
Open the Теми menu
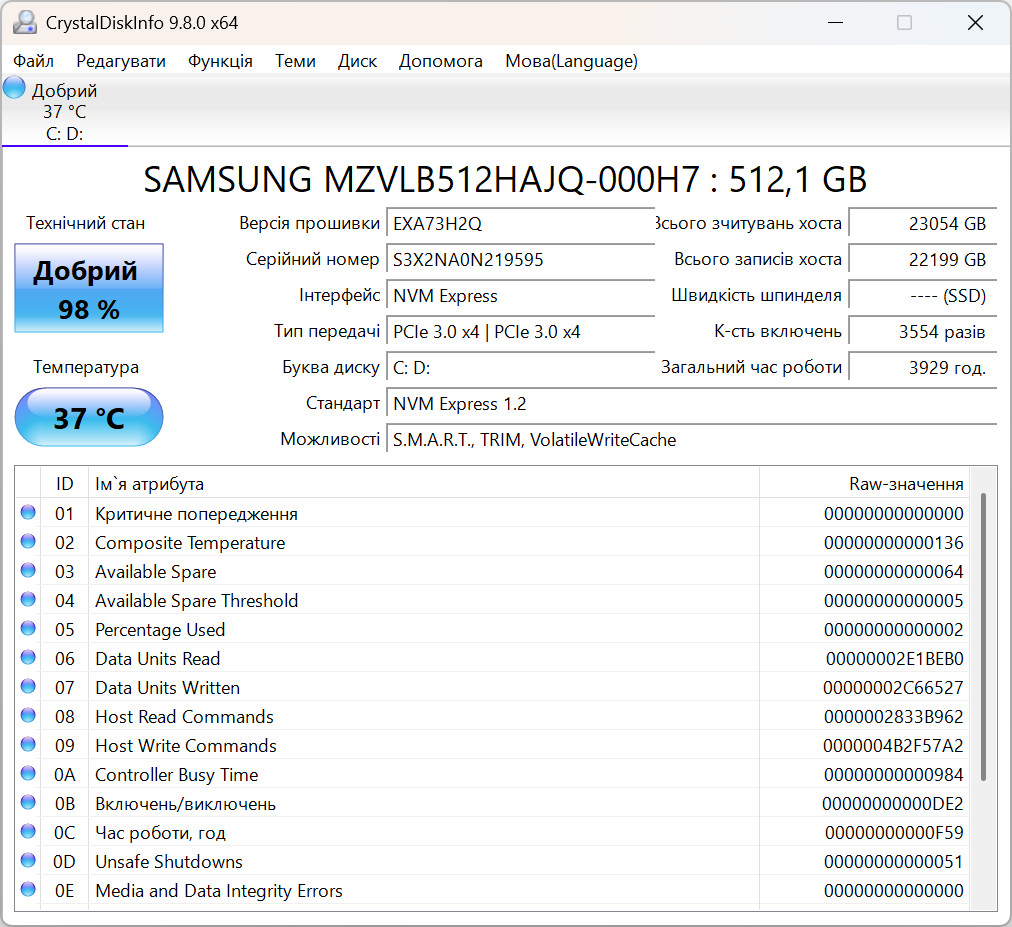tap(295, 61)
